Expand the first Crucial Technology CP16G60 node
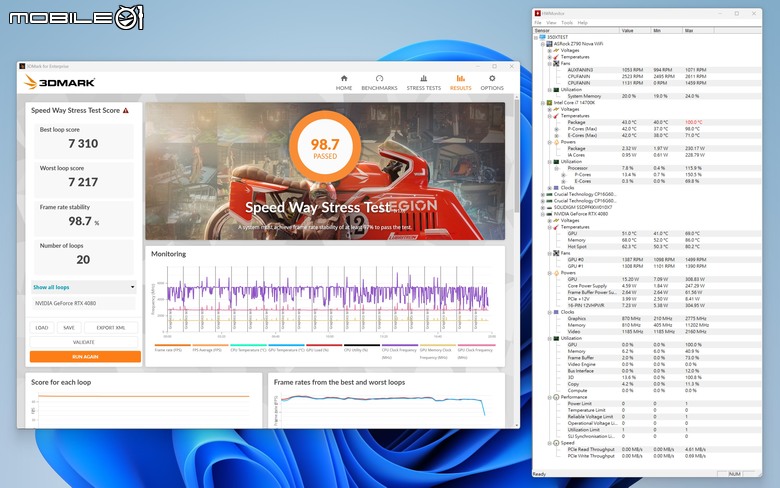Screen dimensions: 780x488 (543, 195)
